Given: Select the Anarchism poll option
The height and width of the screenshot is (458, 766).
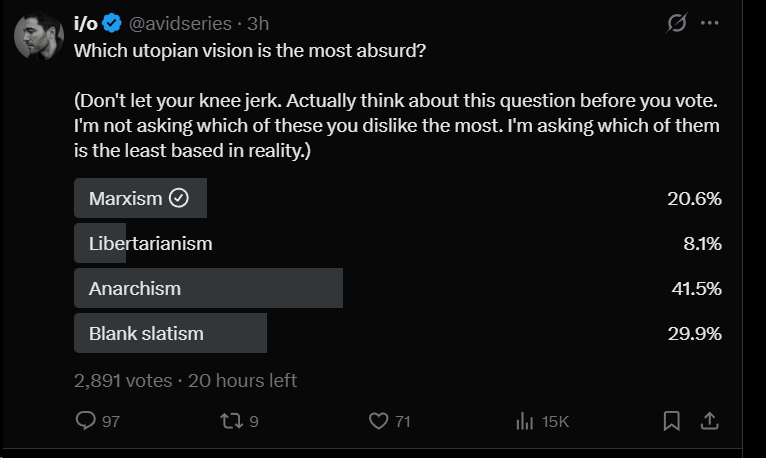Looking at the screenshot, I should pyautogui.click(x=135, y=288).
